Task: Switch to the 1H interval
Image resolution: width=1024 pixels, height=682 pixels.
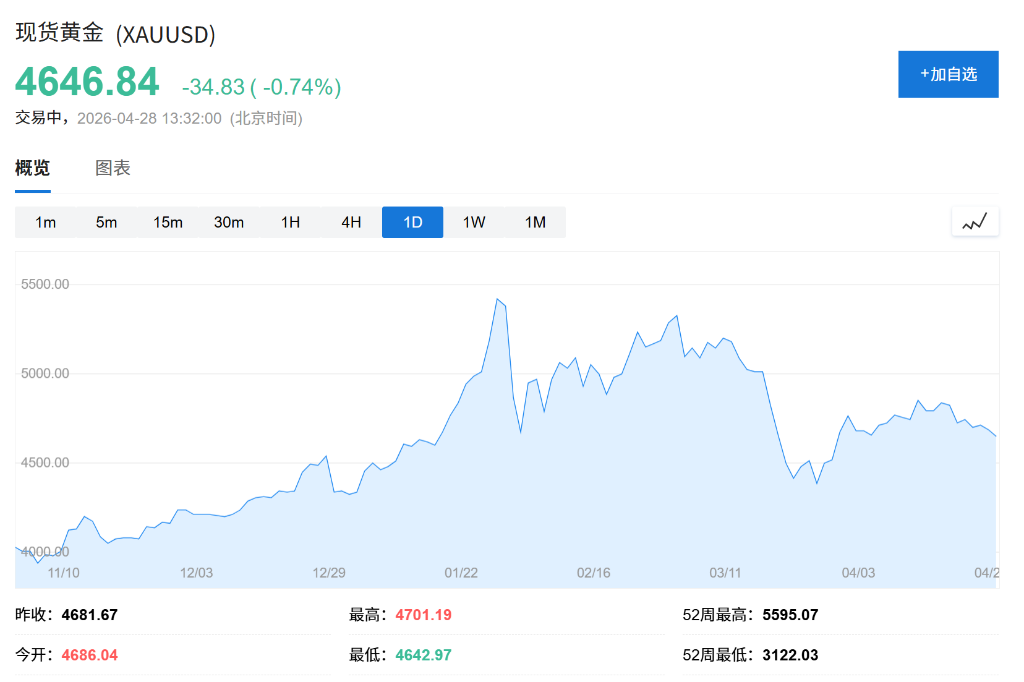Action: click(x=290, y=222)
